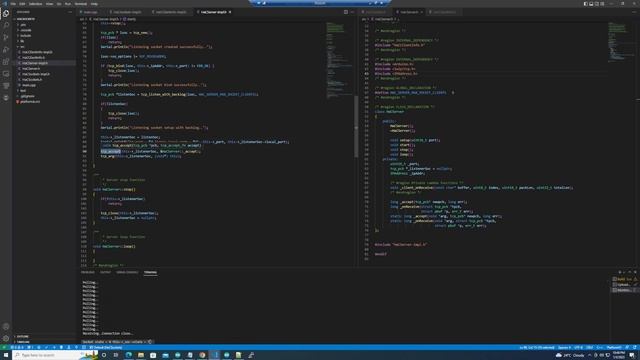The height and width of the screenshot is (360, 640).
Task: Click the remote window indicator in the status bar corner
Action: pyautogui.click(x=4, y=347)
